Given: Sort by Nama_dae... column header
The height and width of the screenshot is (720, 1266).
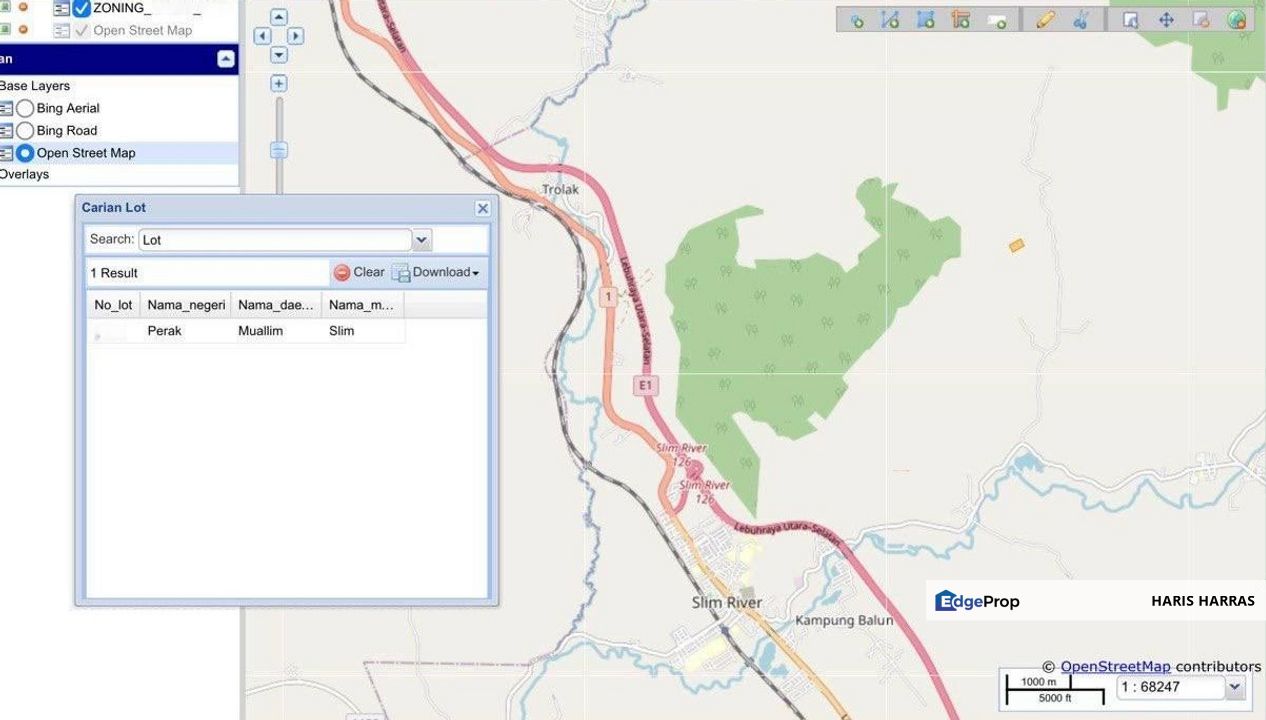Looking at the screenshot, I should [276, 305].
